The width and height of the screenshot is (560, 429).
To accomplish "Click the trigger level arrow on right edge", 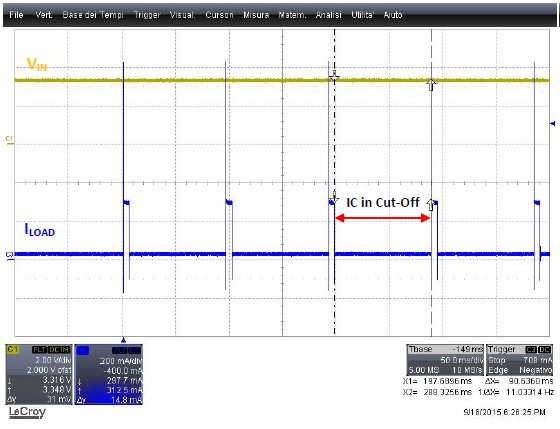I will tap(552, 124).
